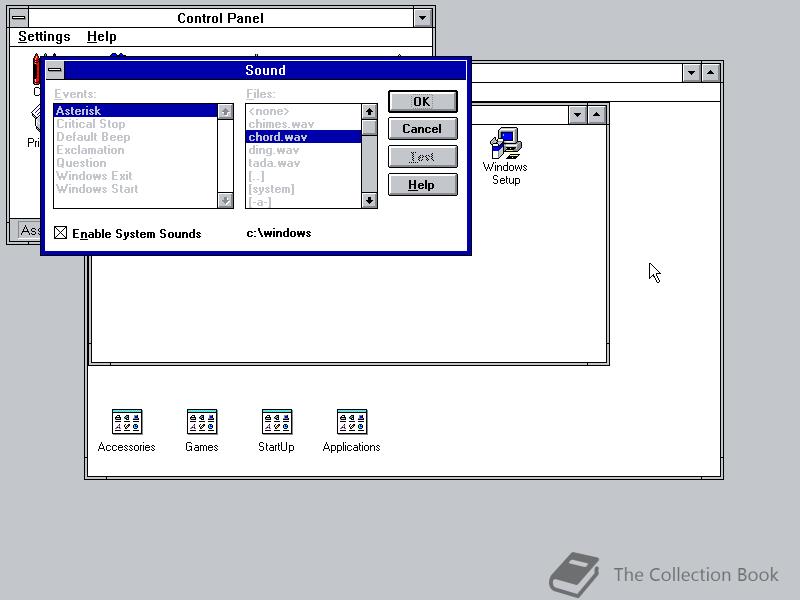The width and height of the screenshot is (800, 600).
Task: Minimize the Control Panel with its arrow button
Action: click(421, 17)
